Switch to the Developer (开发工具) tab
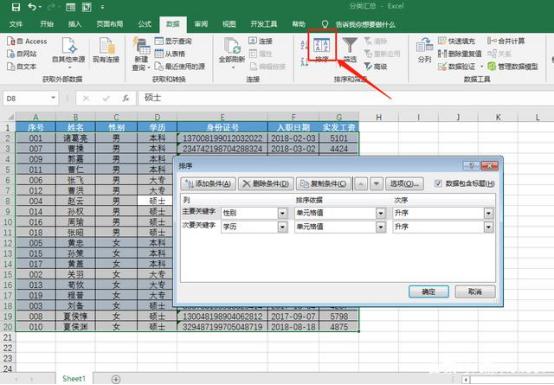The width and height of the screenshot is (554, 385). [264, 24]
